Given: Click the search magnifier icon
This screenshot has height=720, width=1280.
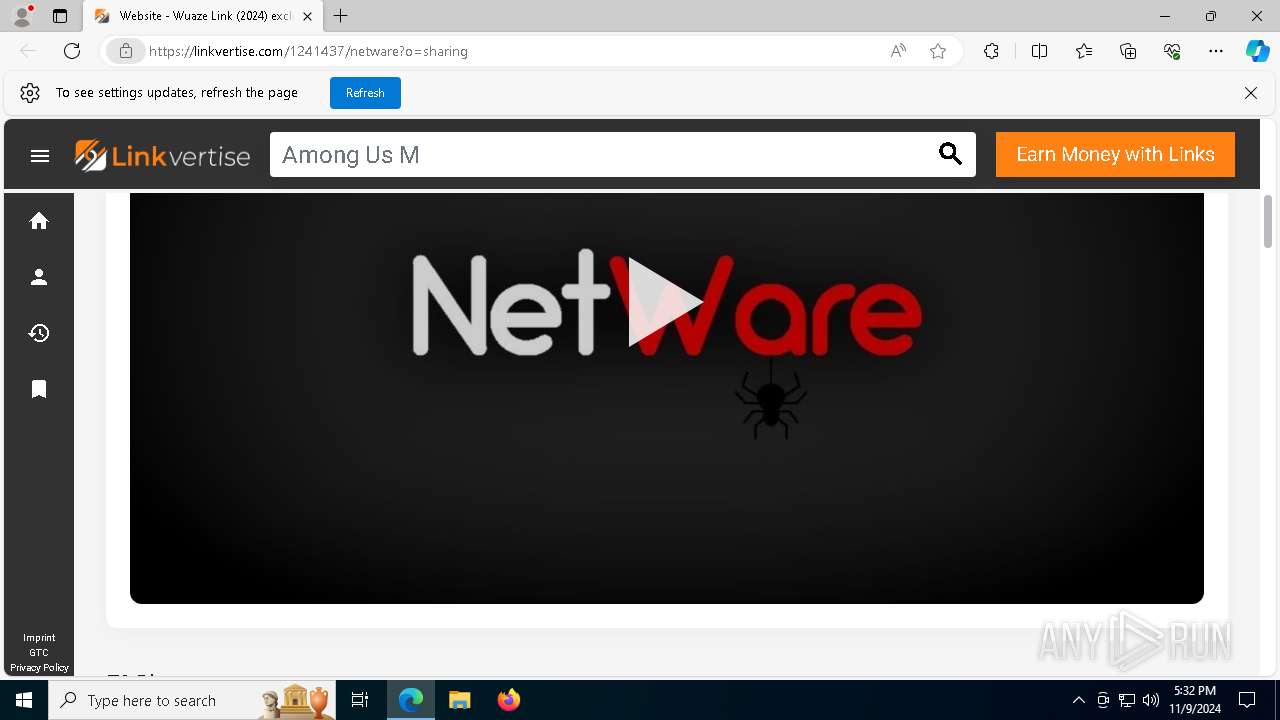Looking at the screenshot, I should click(950, 154).
